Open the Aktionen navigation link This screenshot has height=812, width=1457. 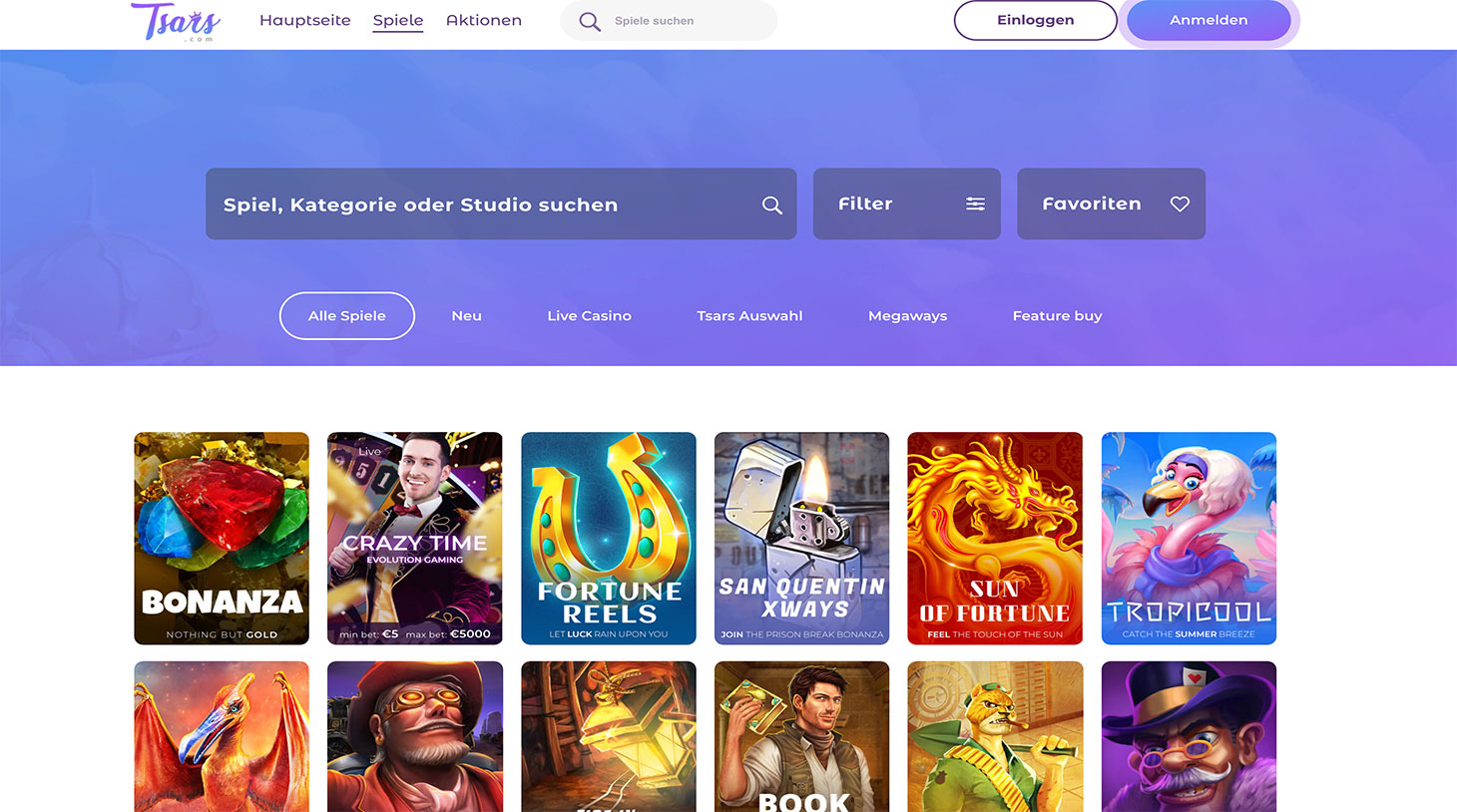click(484, 20)
